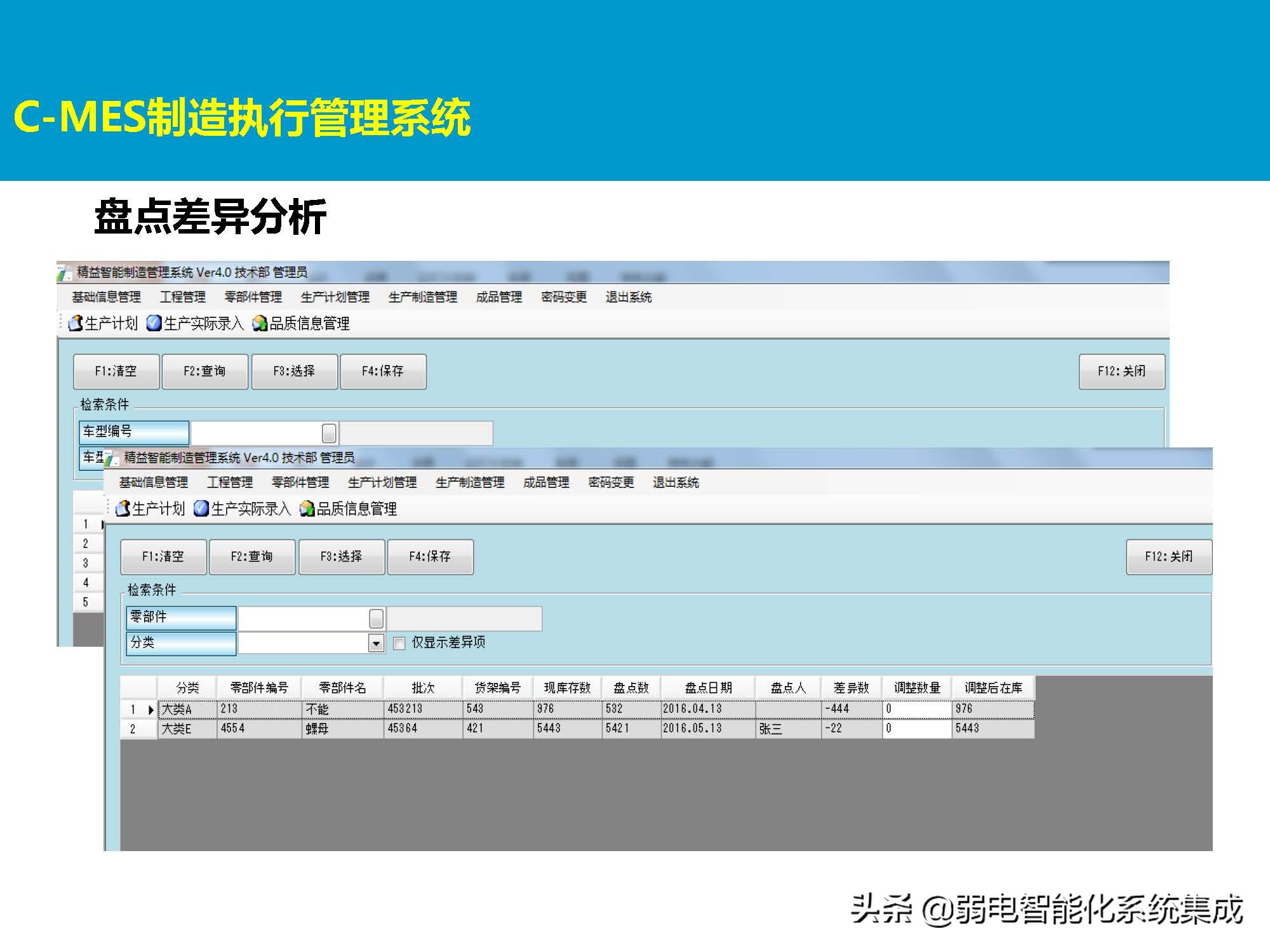Open 成品管理 menu in front window

tap(546, 482)
